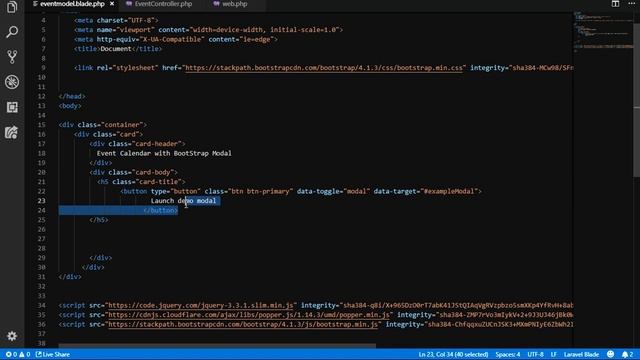Click the minimap code overview
Screen dimensions: 640x360
tap(603, 33)
